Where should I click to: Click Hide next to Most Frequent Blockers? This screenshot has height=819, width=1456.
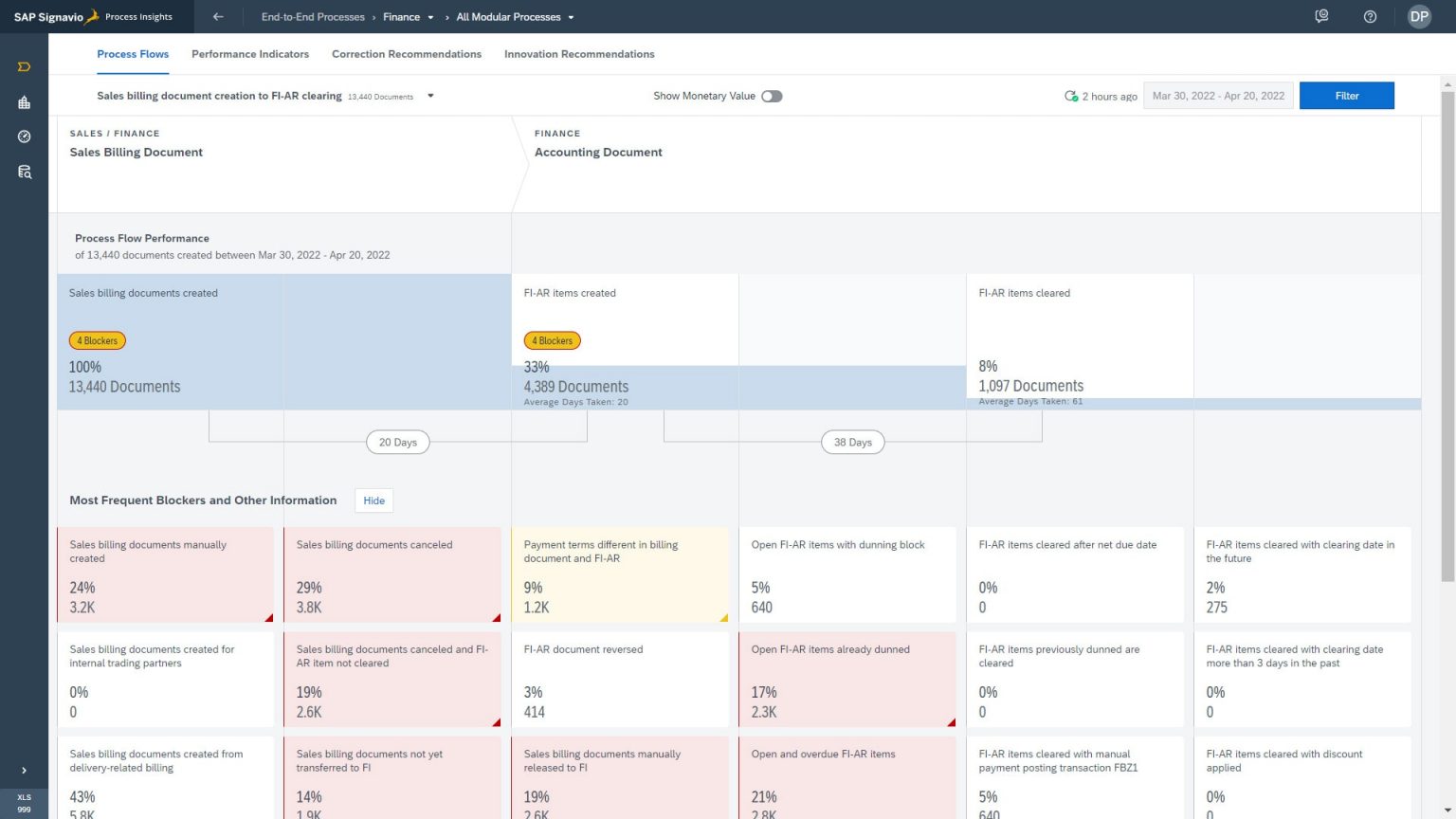click(373, 500)
